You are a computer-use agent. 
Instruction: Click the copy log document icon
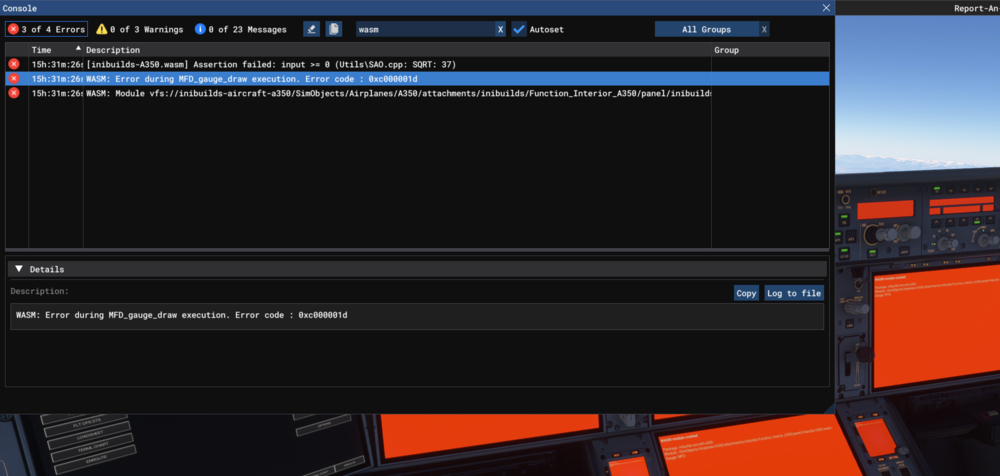click(x=334, y=30)
